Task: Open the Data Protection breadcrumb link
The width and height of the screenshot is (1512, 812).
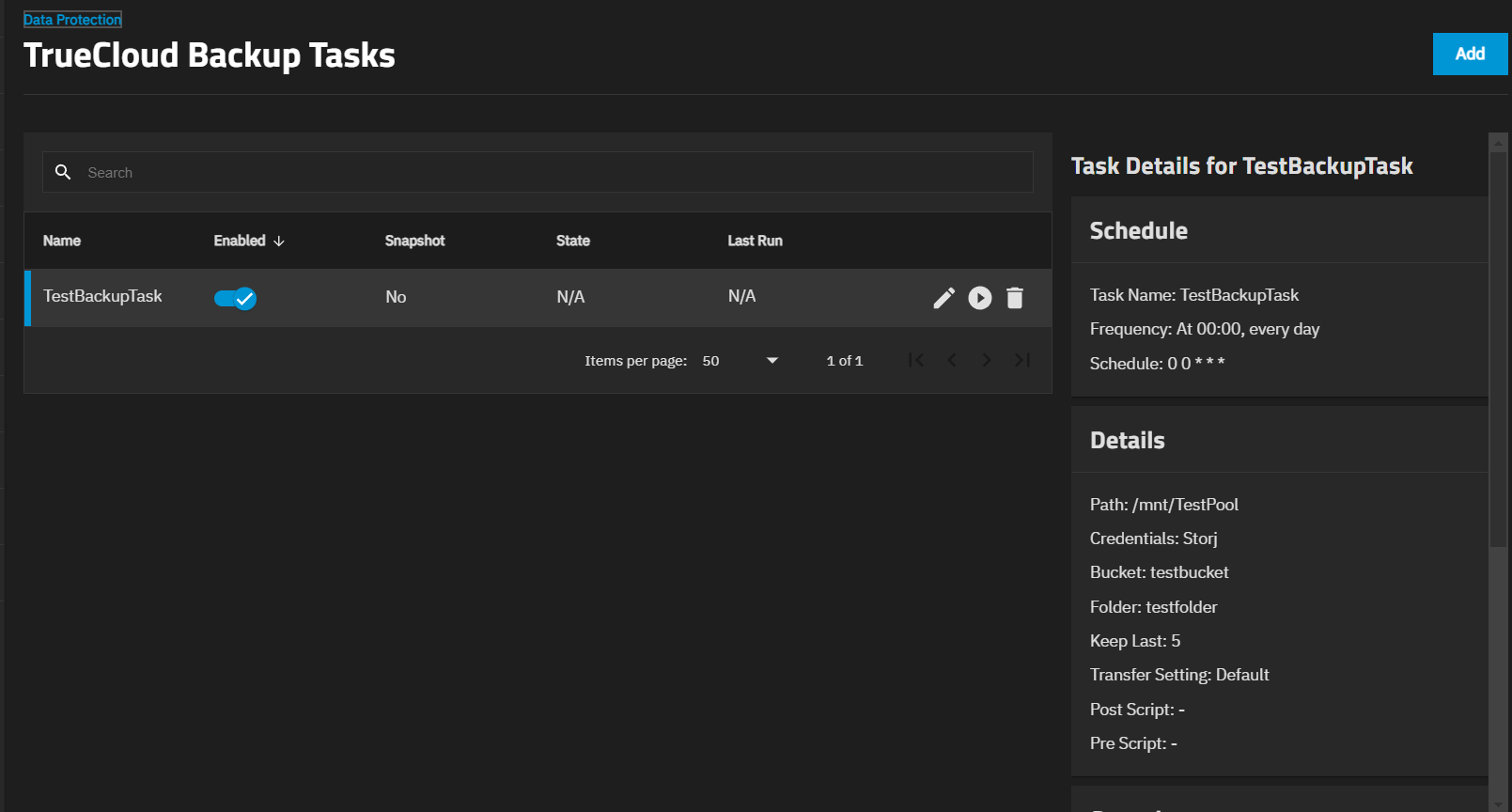Action: coord(72,20)
